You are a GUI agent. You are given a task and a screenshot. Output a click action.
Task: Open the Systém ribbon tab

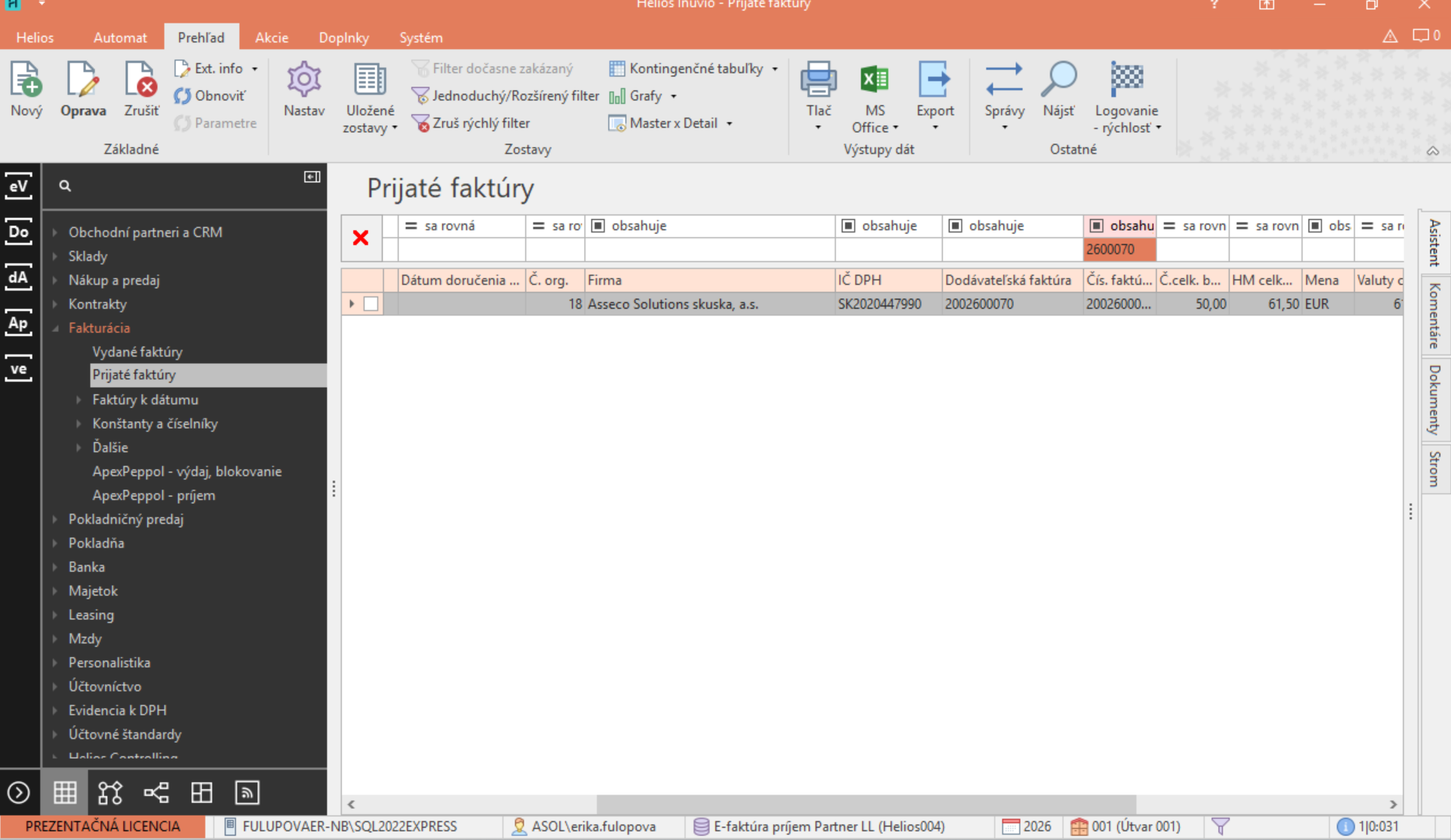421,37
